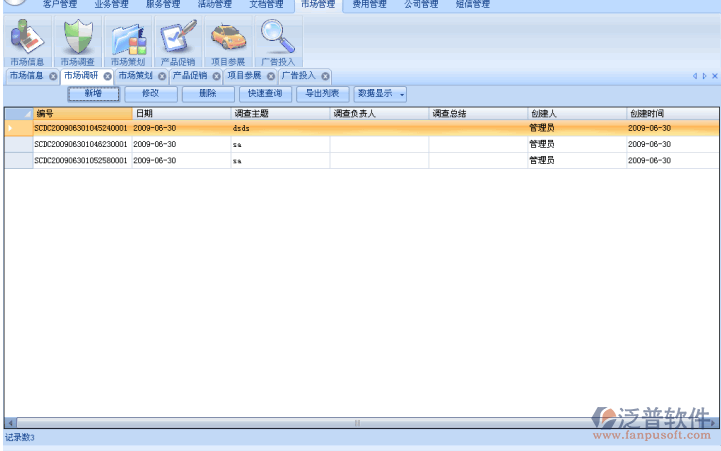Open the 业务管理 menu tab
The height and width of the screenshot is (451, 721).
pyautogui.click(x=112, y=5)
